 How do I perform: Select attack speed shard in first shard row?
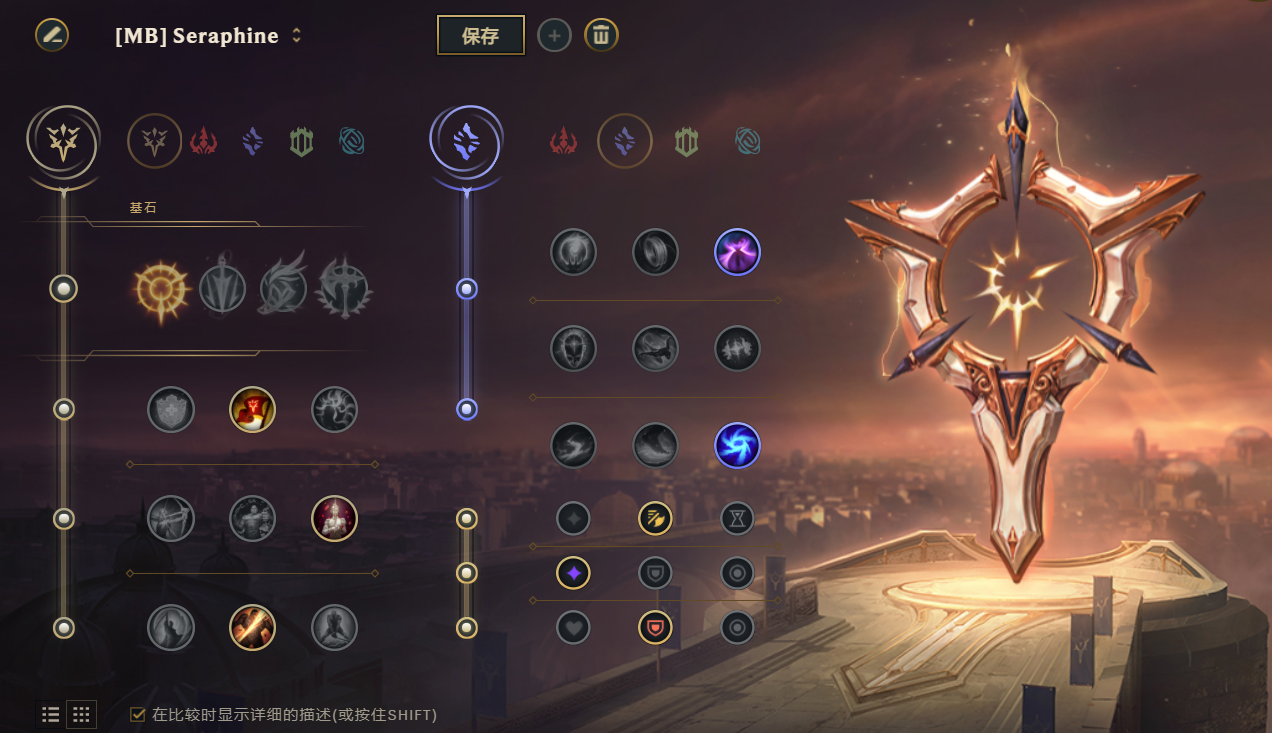tap(655, 518)
